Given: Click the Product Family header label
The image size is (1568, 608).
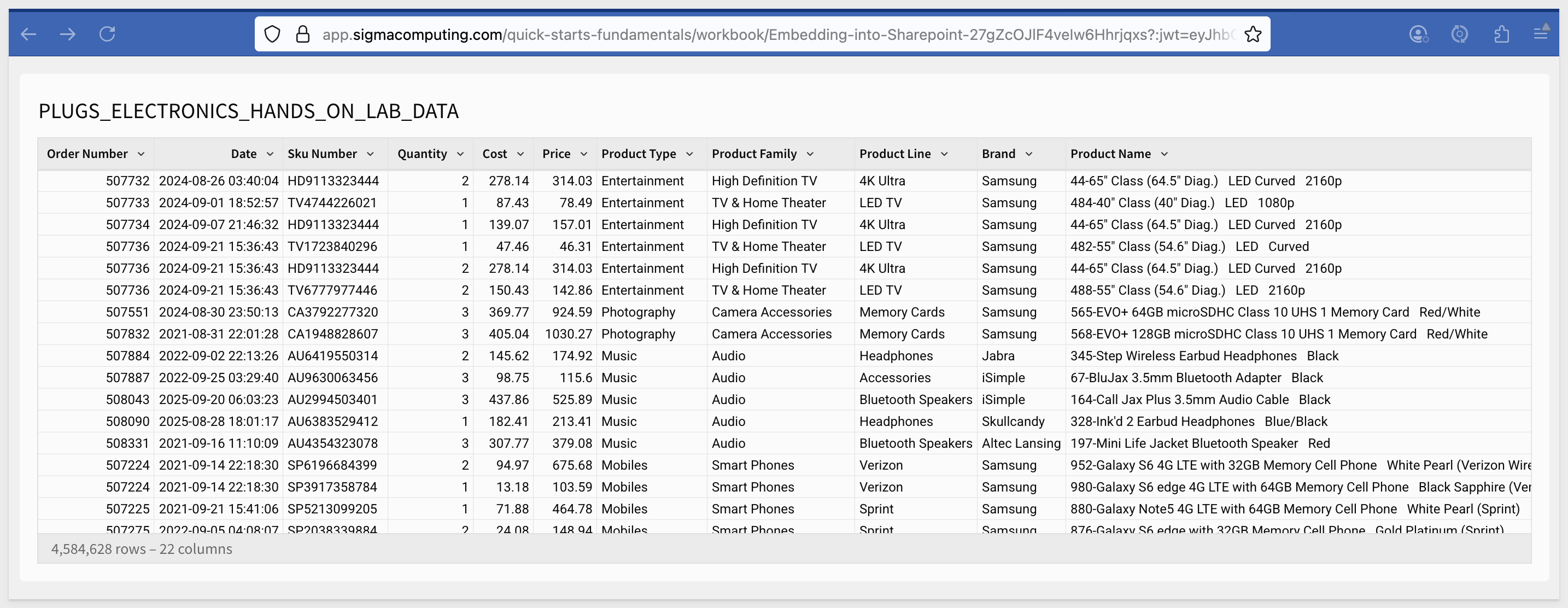Looking at the screenshot, I should 754,154.
